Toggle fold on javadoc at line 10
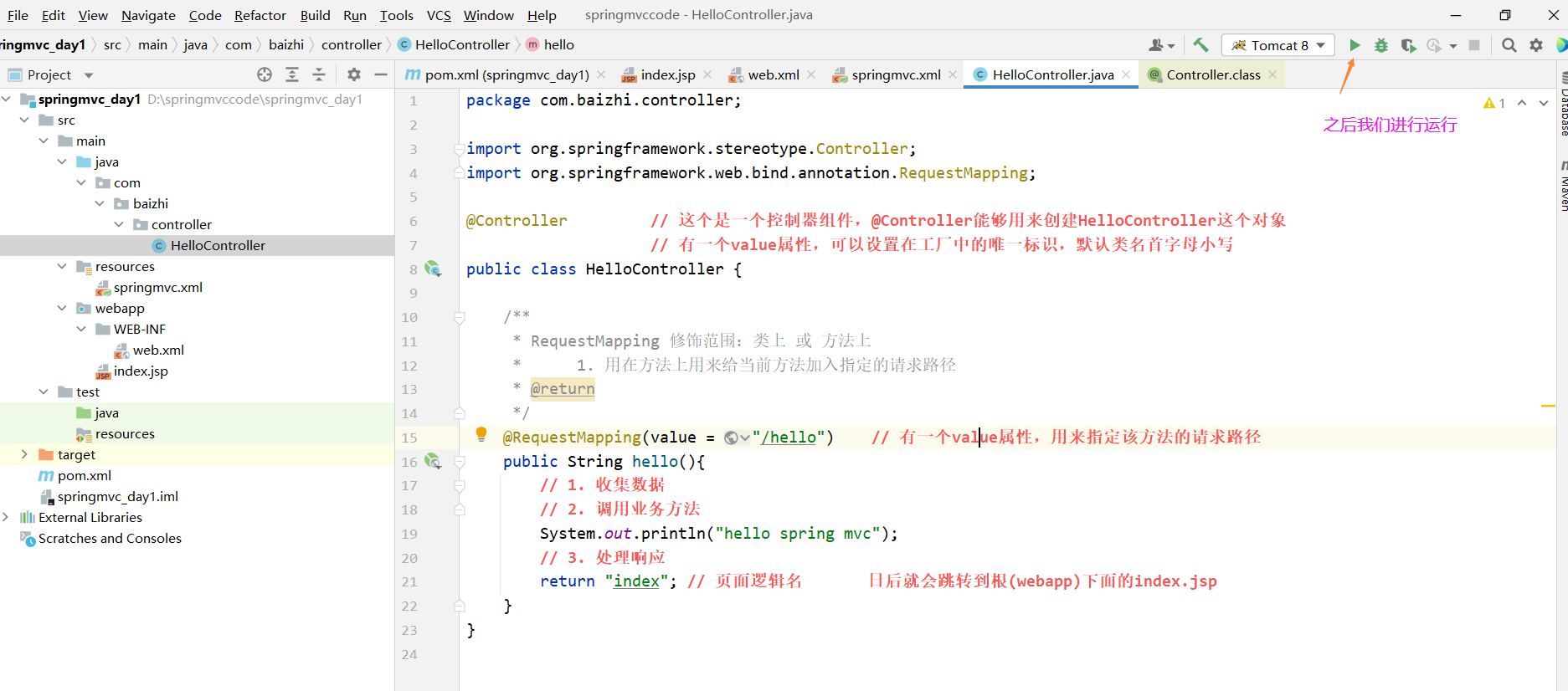This screenshot has height=691, width=1568. click(460, 317)
